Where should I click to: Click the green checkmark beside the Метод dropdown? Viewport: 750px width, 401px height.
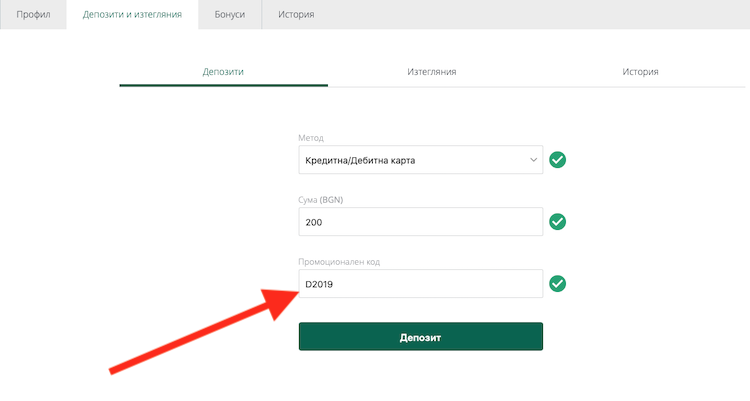click(x=557, y=160)
